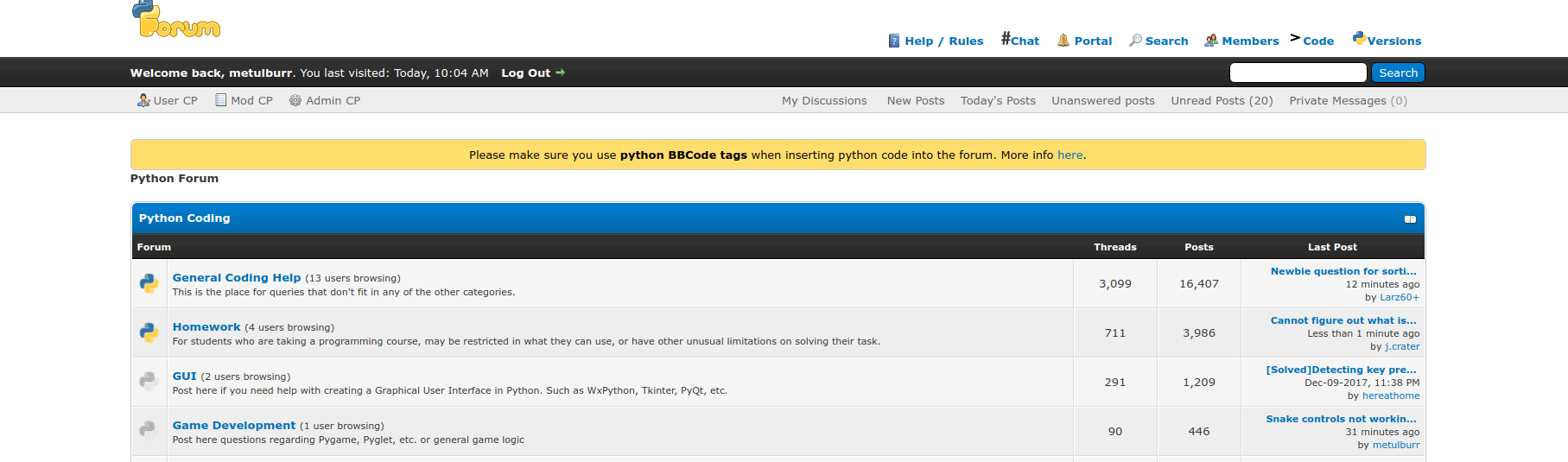Viewport: 1568px width, 462px height.
Task: Open Private Messages
Action: (x=1348, y=101)
